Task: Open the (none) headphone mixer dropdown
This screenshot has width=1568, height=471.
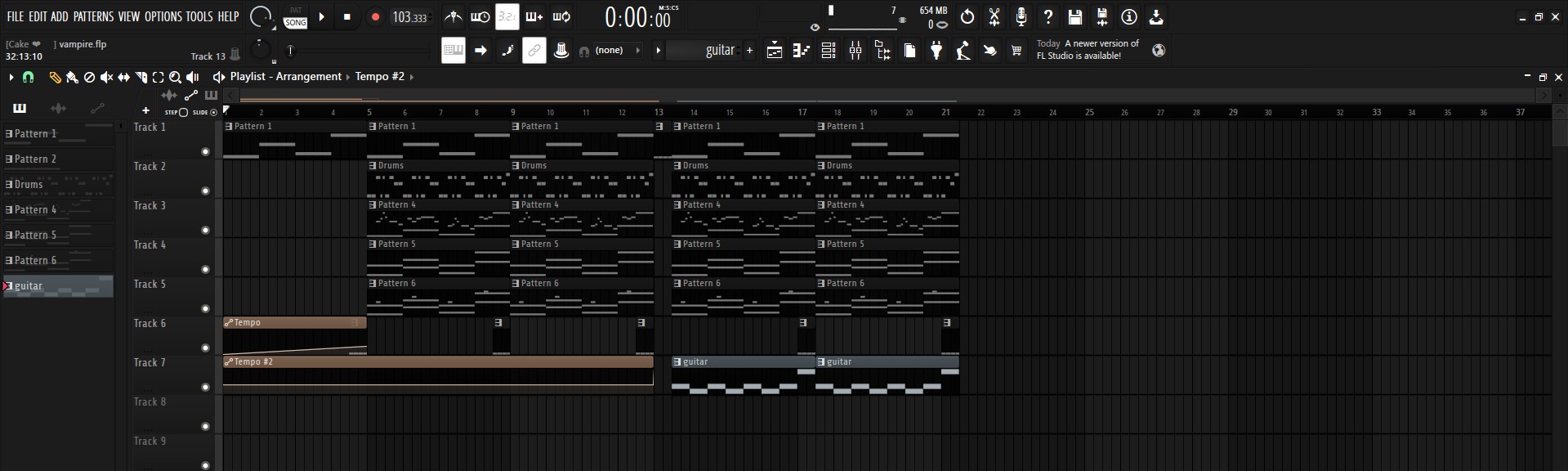Action: [610, 51]
